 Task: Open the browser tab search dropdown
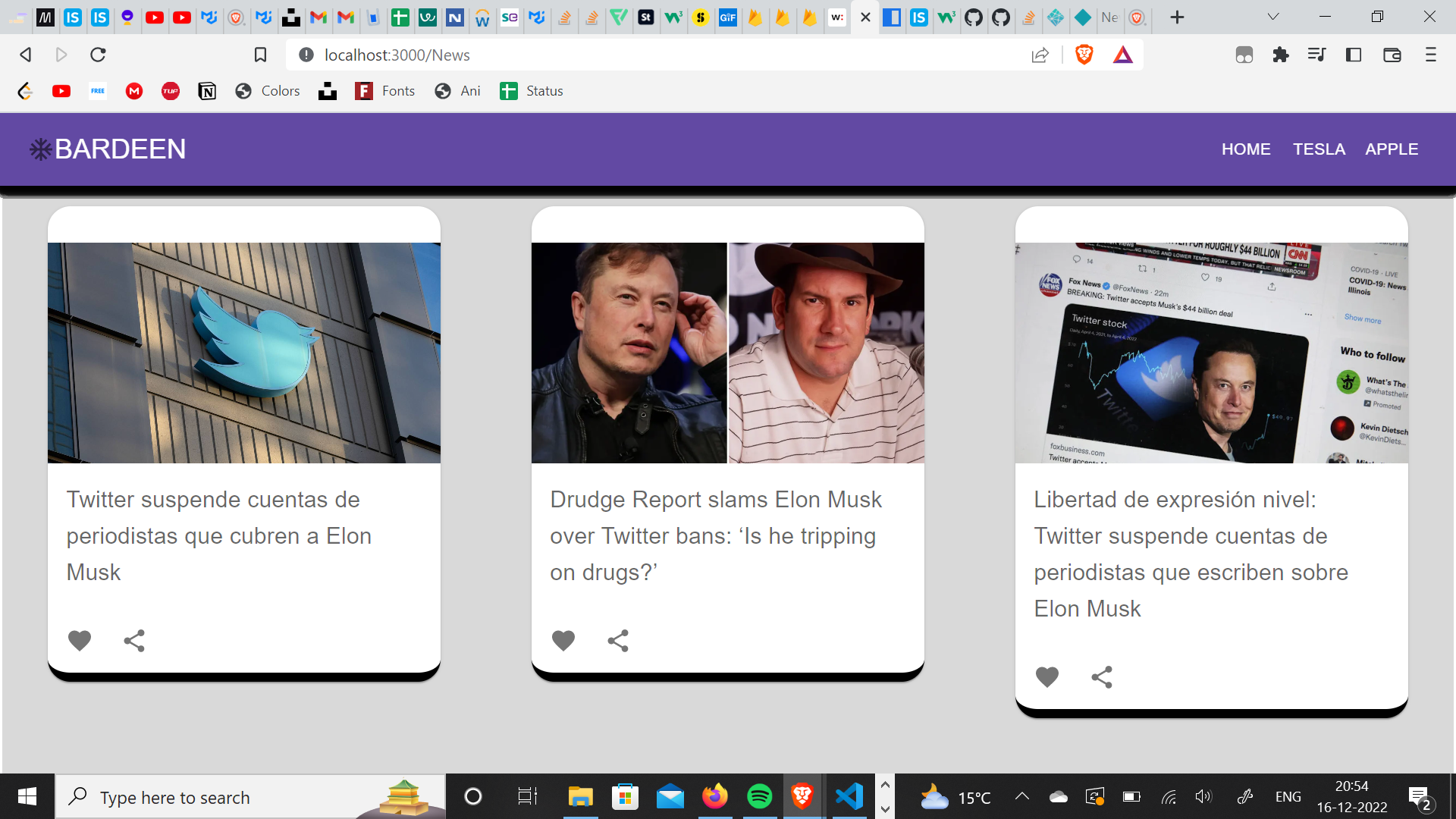(x=1272, y=17)
